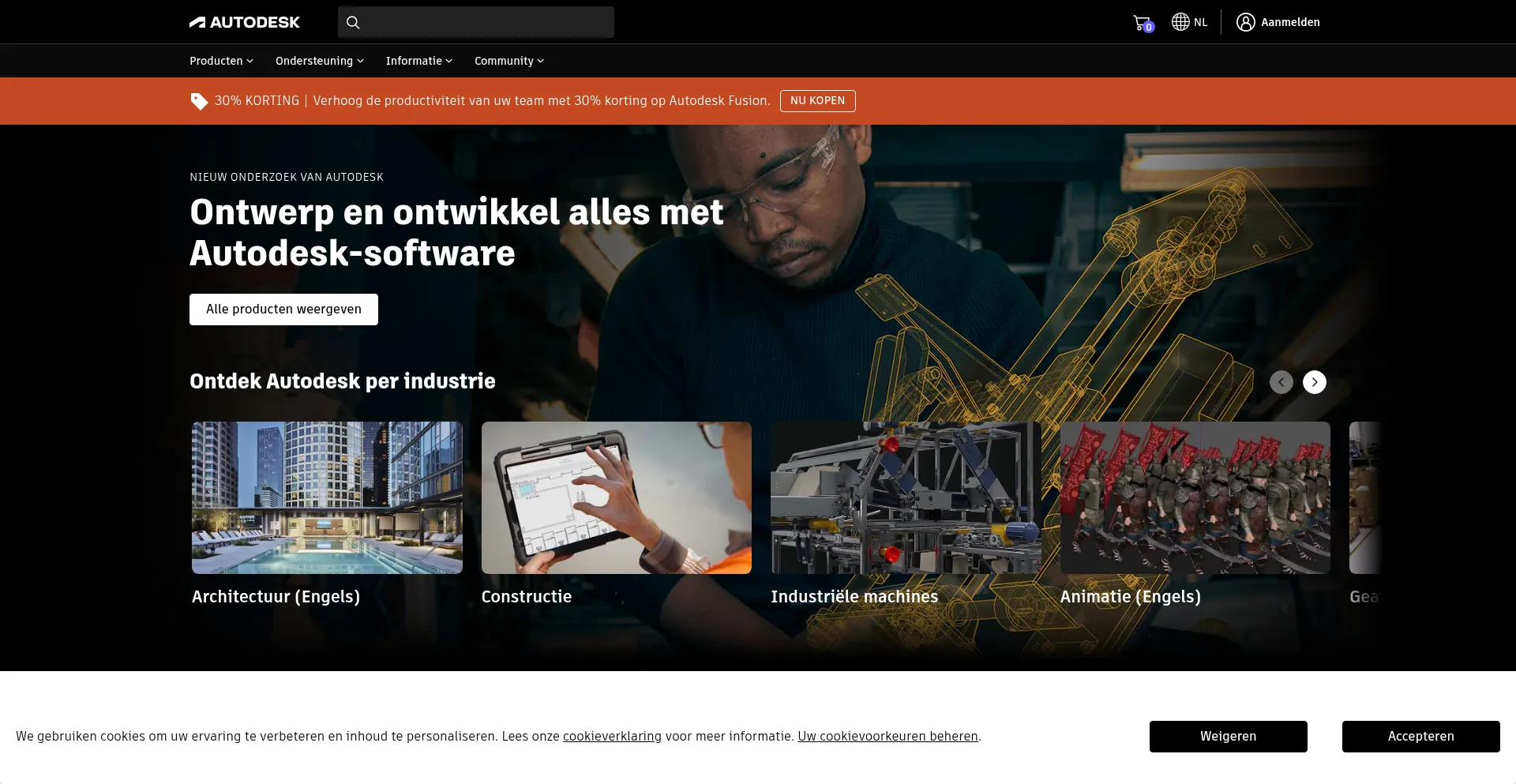The image size is (1516, 784).
Task: Click NIEUW ONDERZOEK VAN AUTODESK text
Action: [x=287, y=177]
